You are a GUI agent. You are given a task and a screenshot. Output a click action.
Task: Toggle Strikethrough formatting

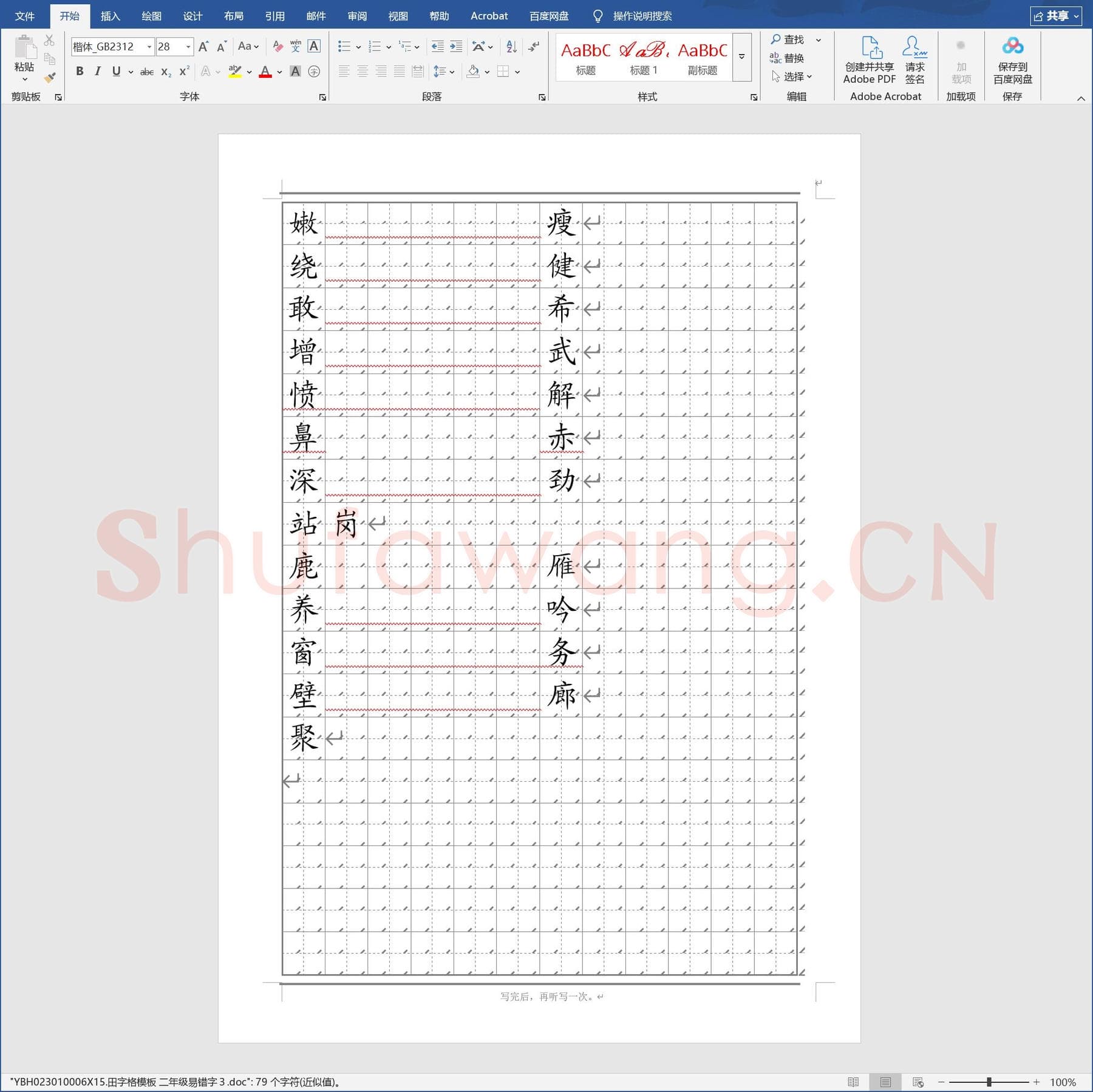[146, 72]
